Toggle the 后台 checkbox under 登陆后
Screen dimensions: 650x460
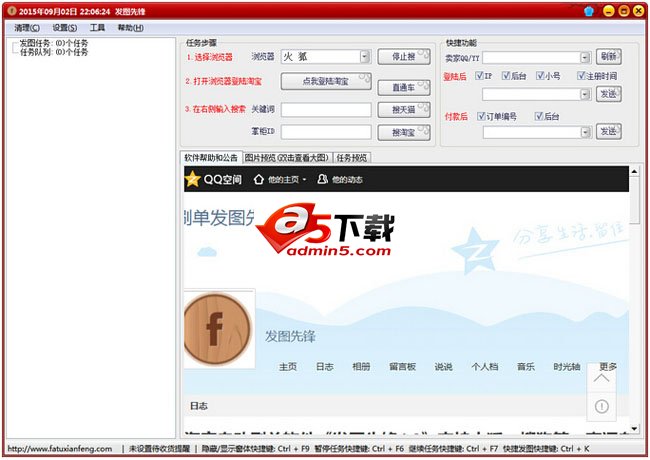click(x=506, y=75)
